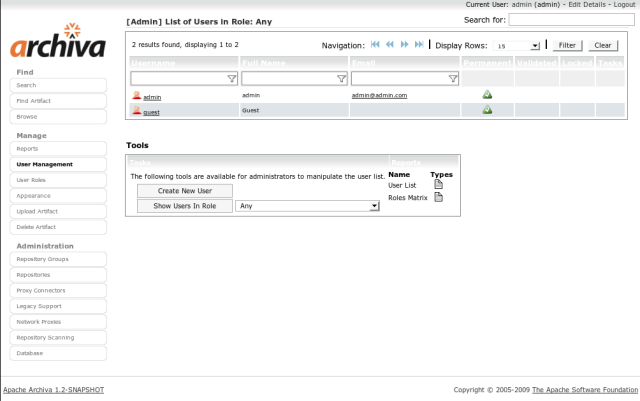Open Roles Matrix report document icon

pos(438,197)
